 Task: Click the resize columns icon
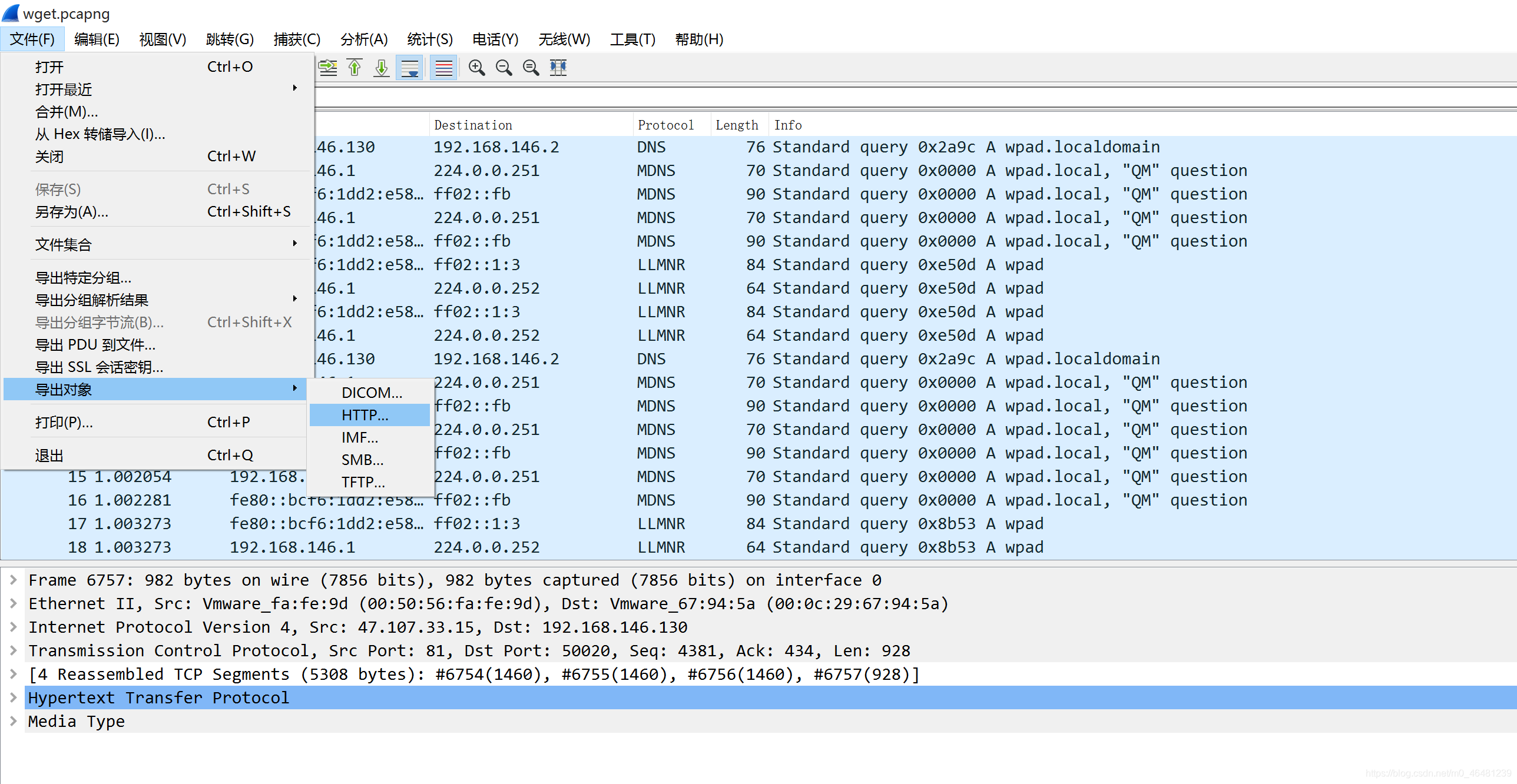[x=558, y=68]
